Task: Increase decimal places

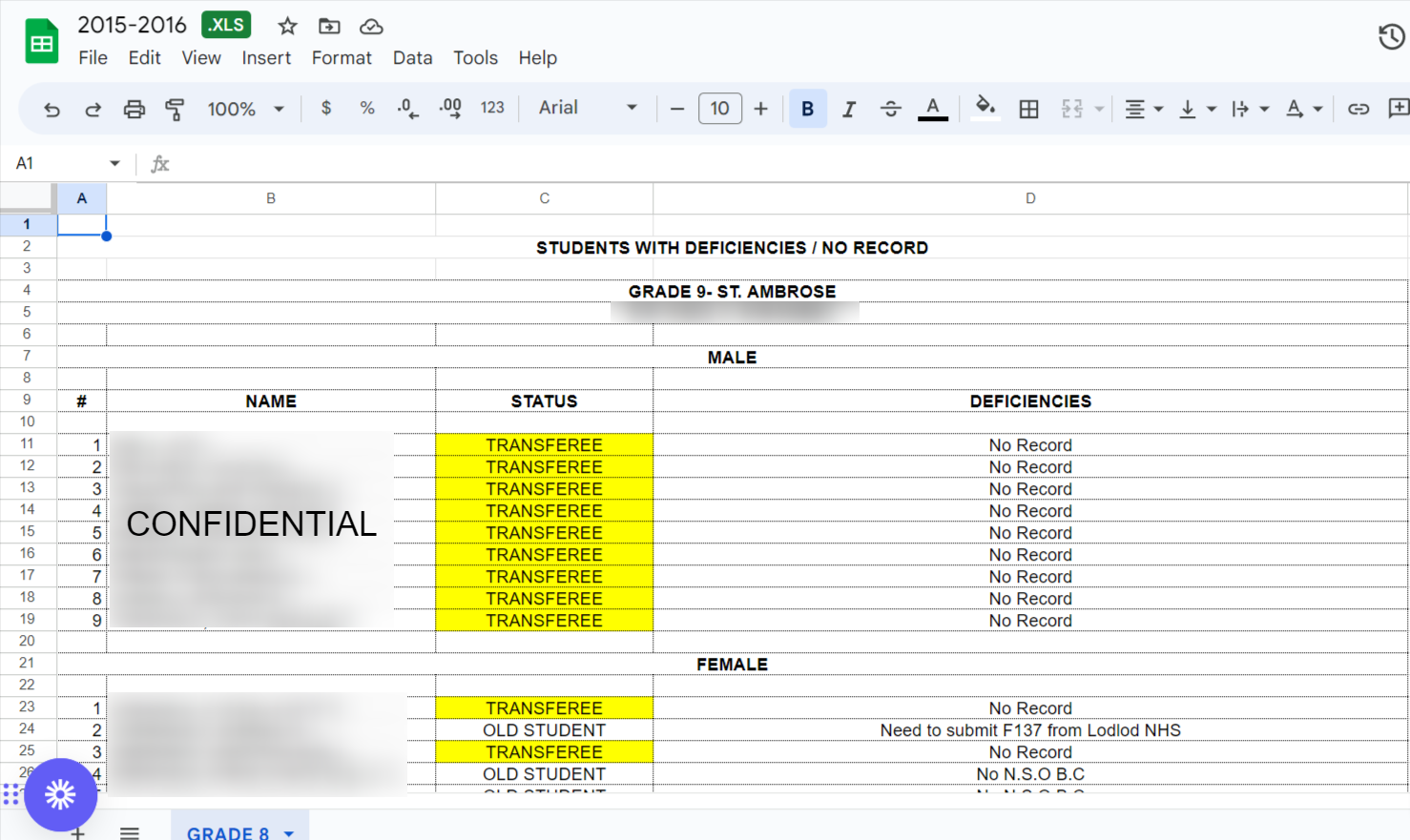Action: [450, 109]
